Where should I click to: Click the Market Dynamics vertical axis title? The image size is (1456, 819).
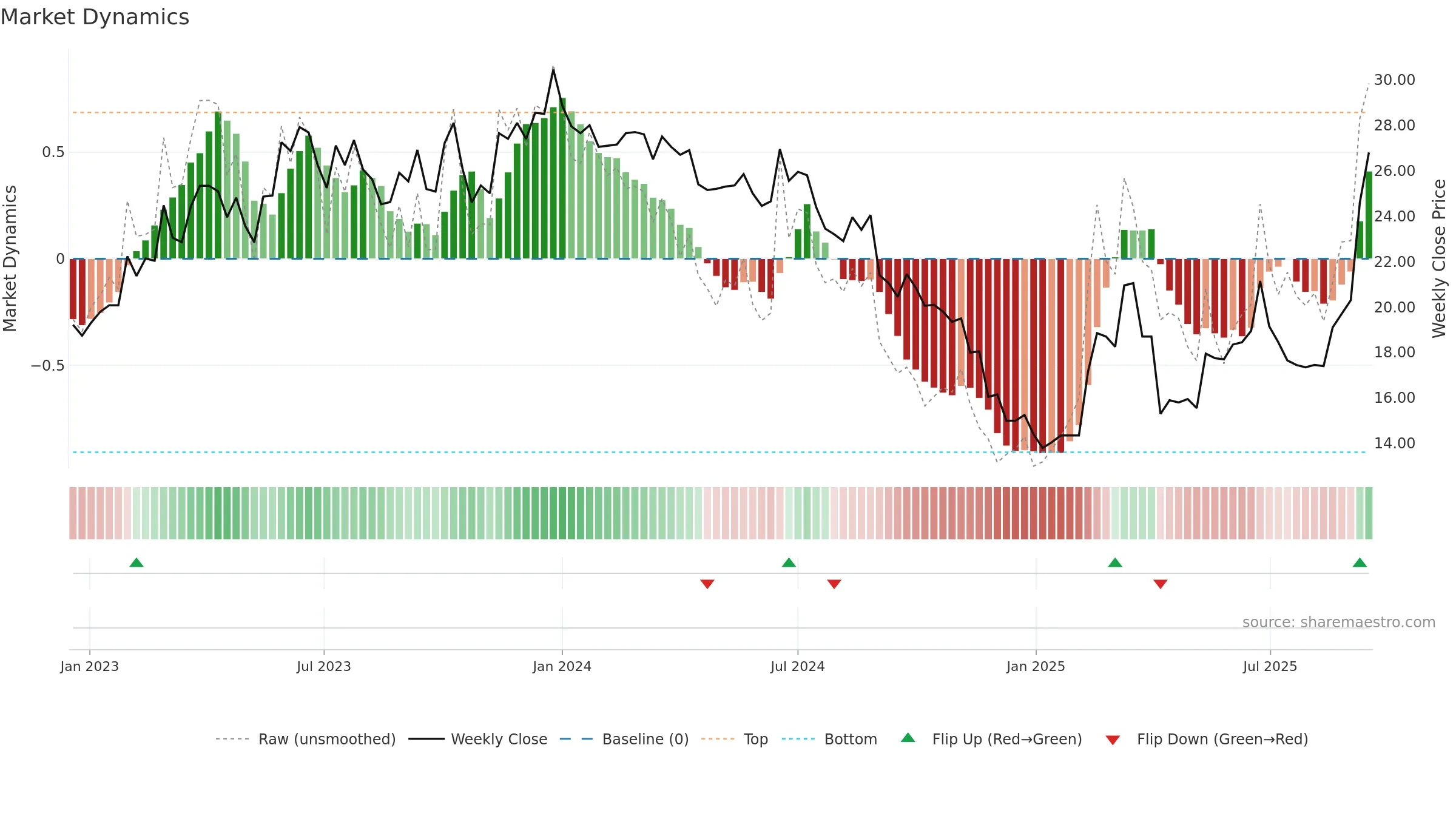tap(10, 258)
